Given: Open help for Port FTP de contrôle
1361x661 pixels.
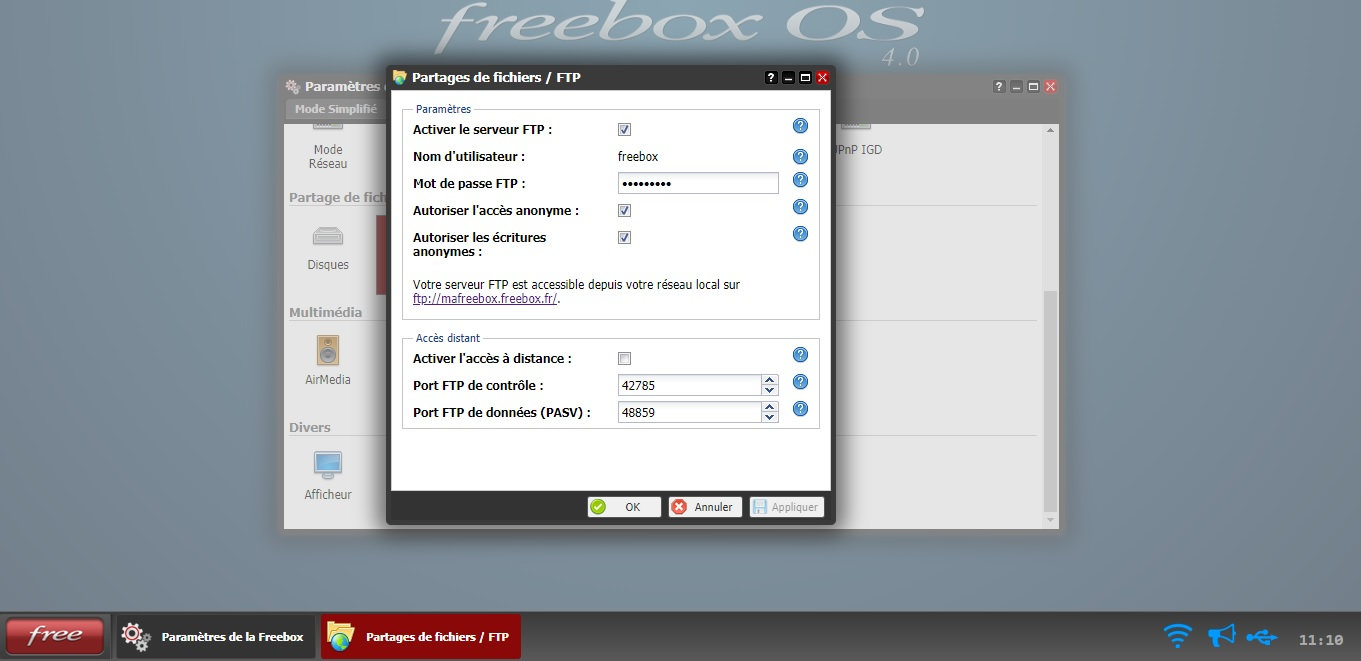Looking at the screenshot, I should pyautogui.click(x=800, y=382).
